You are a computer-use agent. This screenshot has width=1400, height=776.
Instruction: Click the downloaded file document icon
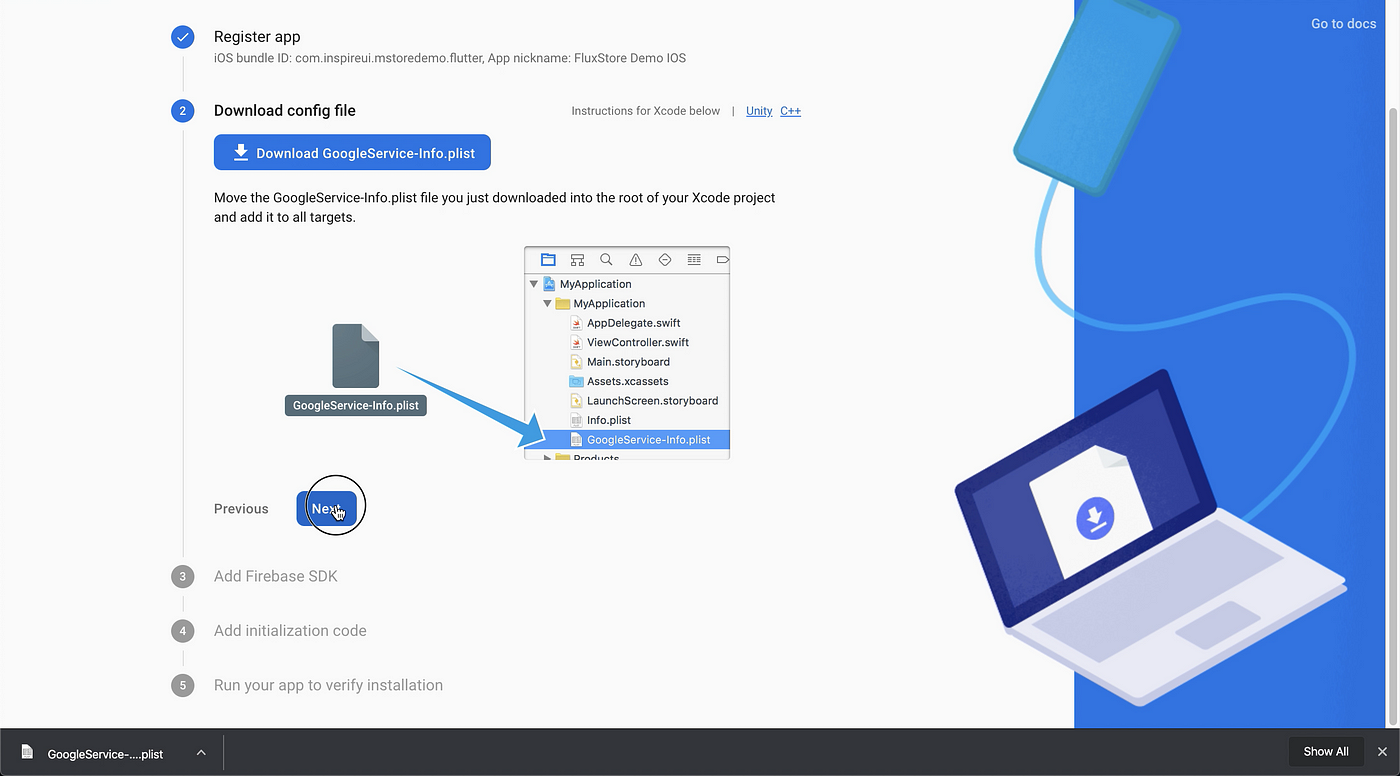click(27, 753)
